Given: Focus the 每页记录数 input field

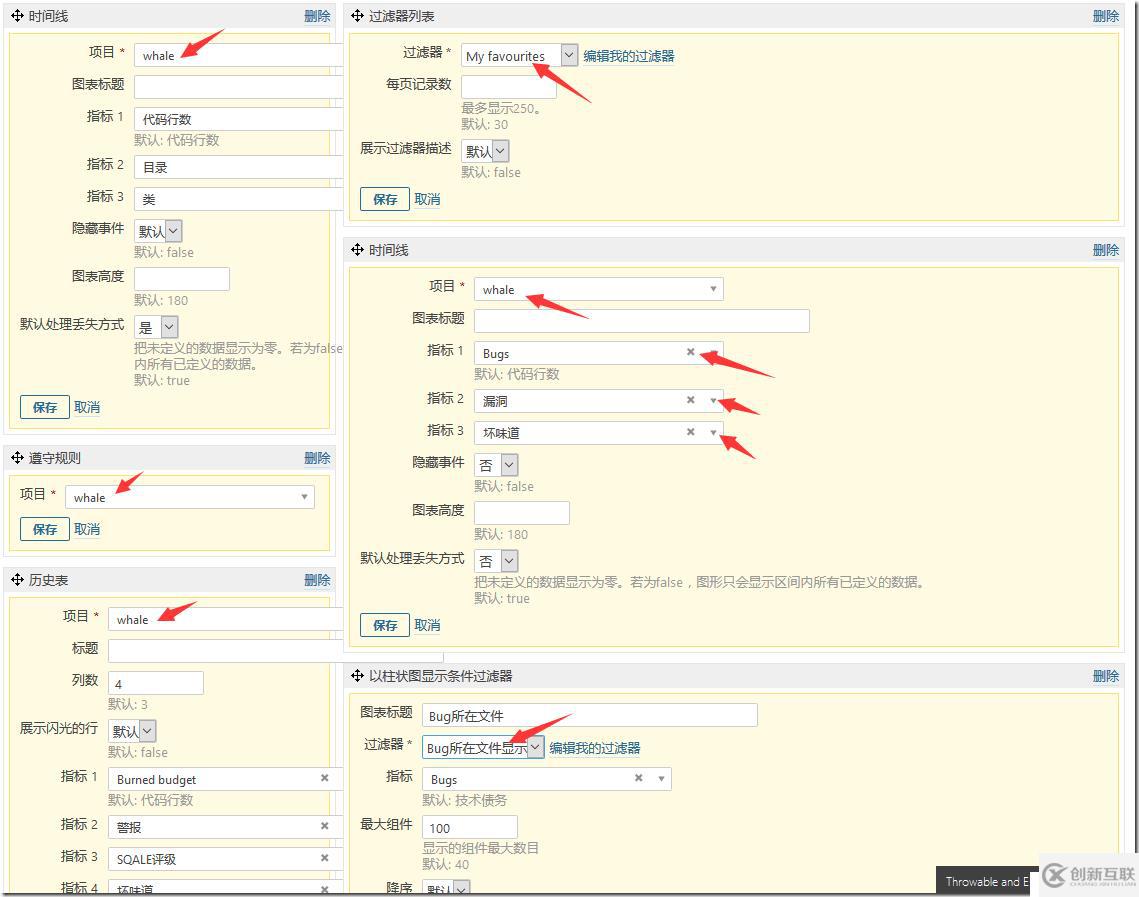Looking at the screenshot, I should coord(508,87).
